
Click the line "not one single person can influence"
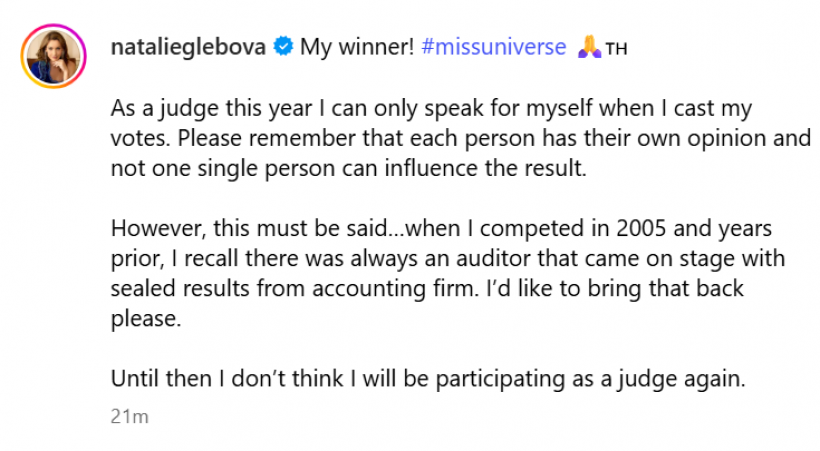(x=346, y=168)
